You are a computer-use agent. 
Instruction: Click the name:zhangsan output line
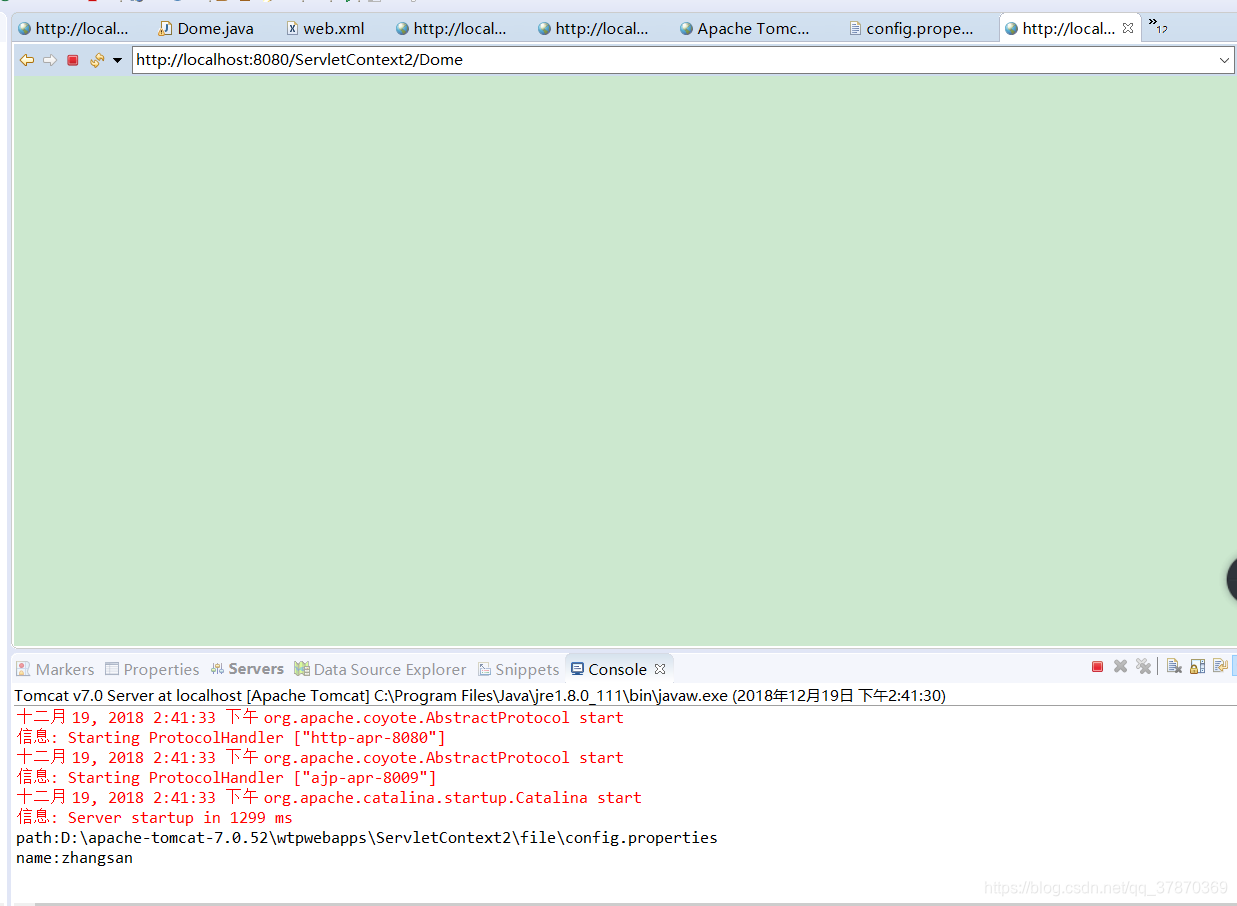click(74, 858)
